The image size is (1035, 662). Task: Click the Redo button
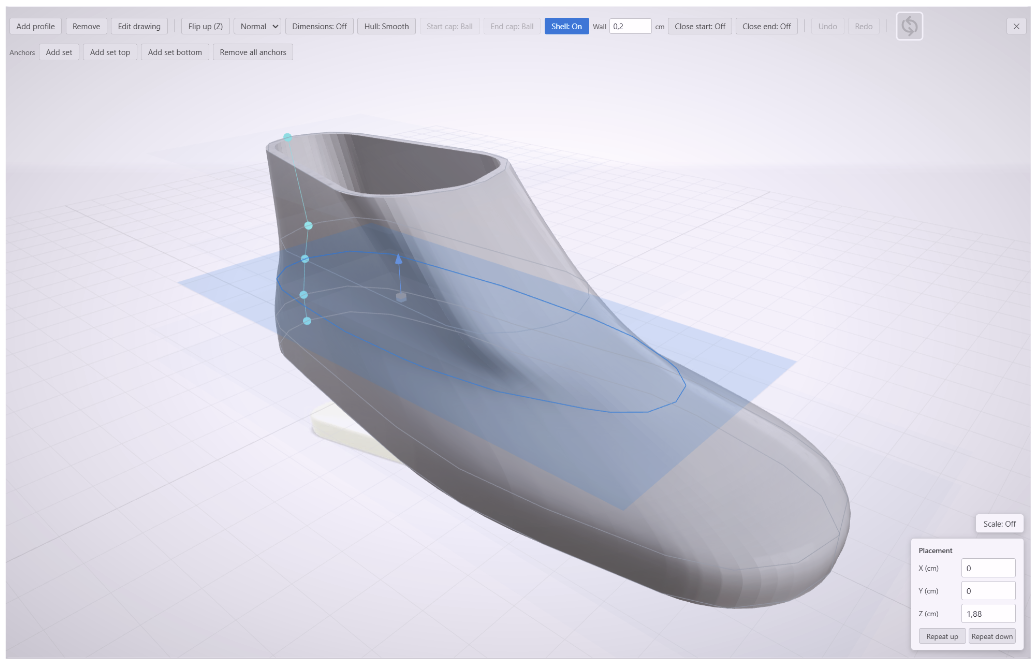(x=863, y=26)
